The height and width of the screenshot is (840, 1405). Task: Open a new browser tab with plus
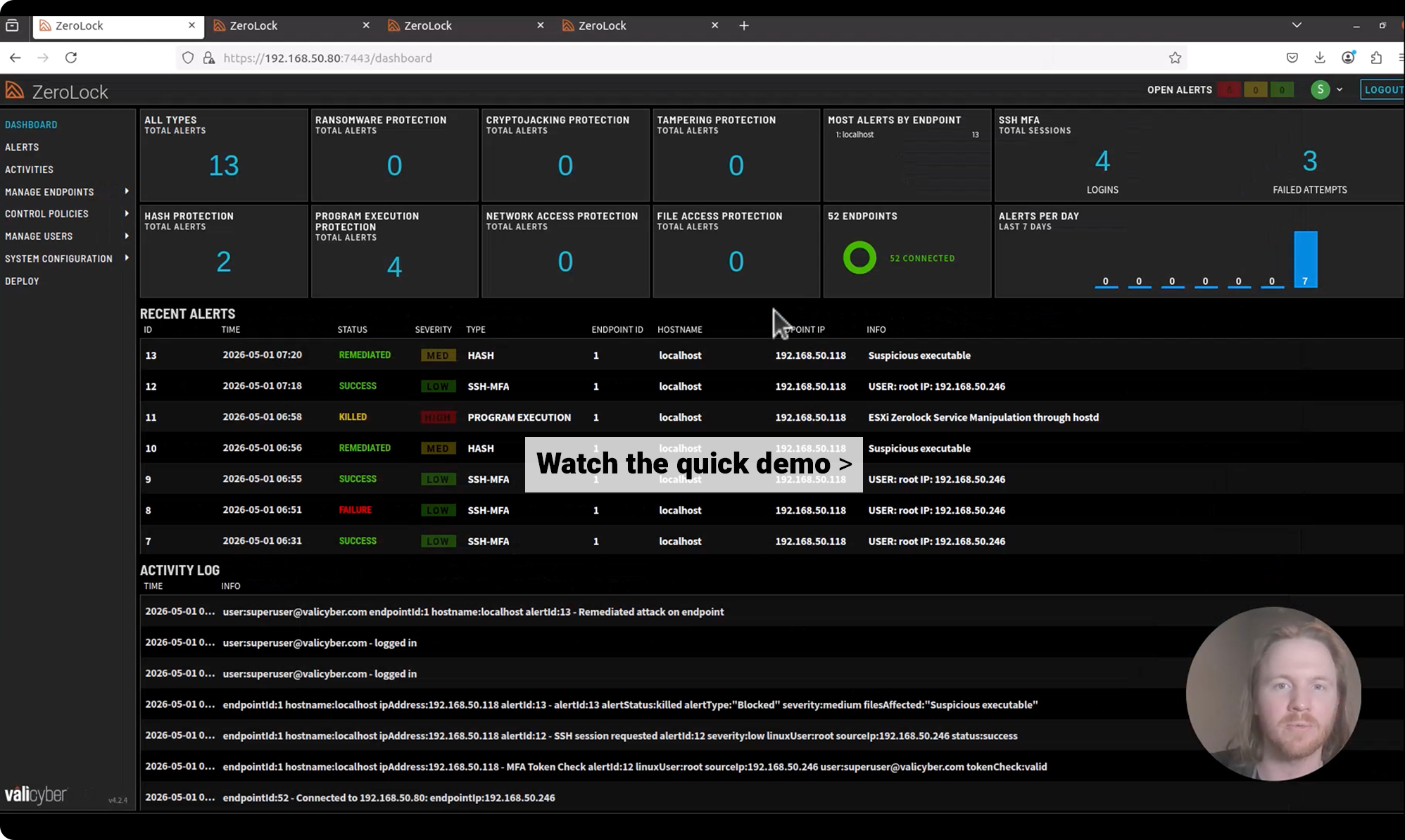coord(744,25)
